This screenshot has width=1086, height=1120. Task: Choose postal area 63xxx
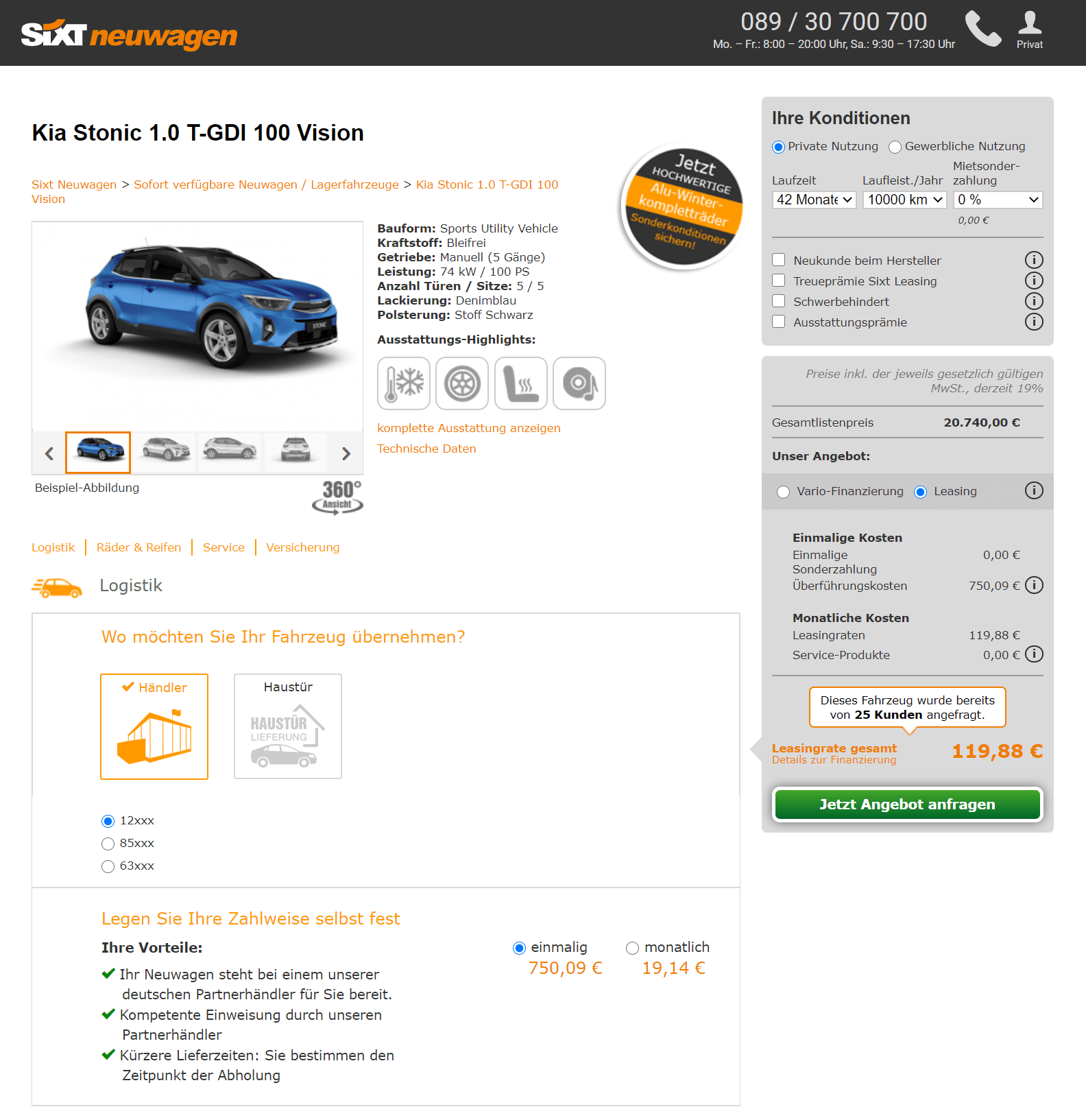[108, 866]
